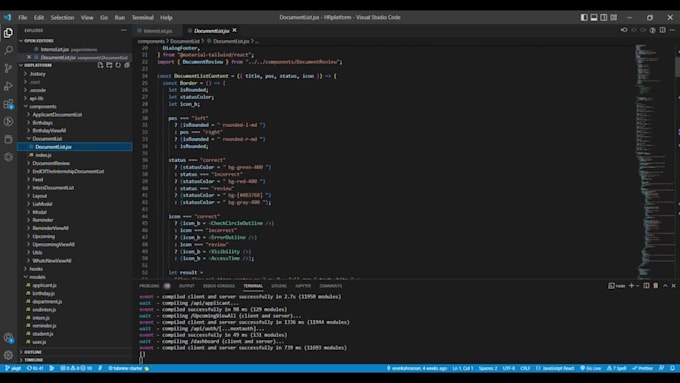Open the Terminal menu
This screenshot has height=383, width=680.
point(143,17)
